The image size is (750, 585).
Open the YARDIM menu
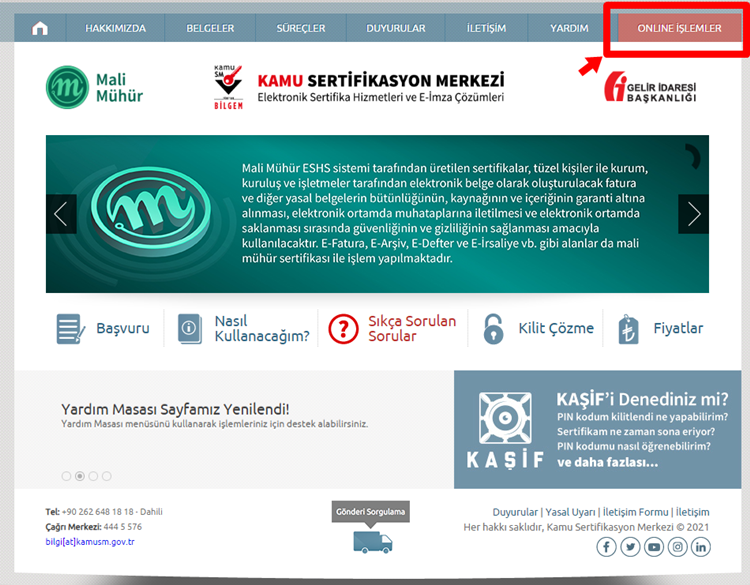(569, 28)
